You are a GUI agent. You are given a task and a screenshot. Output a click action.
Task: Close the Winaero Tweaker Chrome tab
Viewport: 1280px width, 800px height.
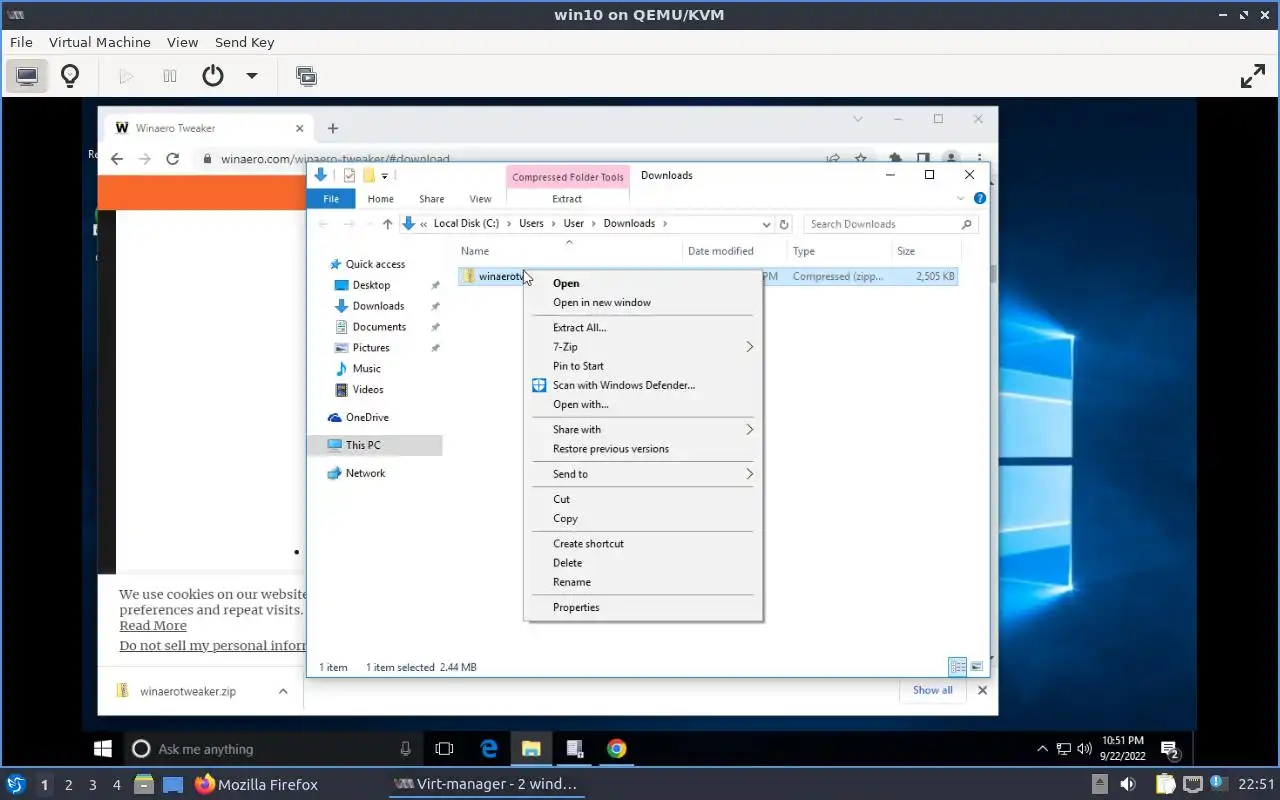click(x=300, y=128)
